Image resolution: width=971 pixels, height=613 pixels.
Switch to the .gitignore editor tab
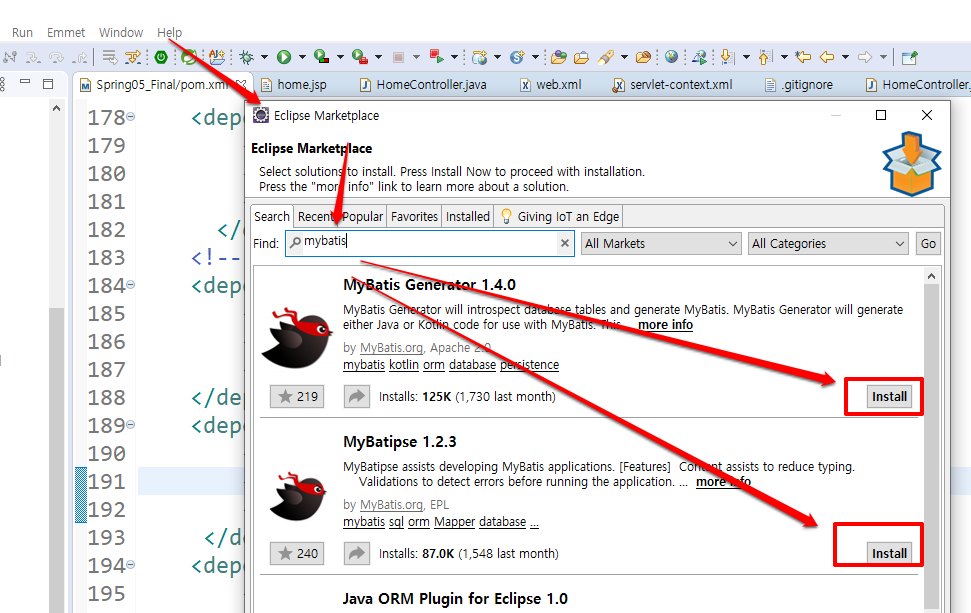click(x=799, y=85)
